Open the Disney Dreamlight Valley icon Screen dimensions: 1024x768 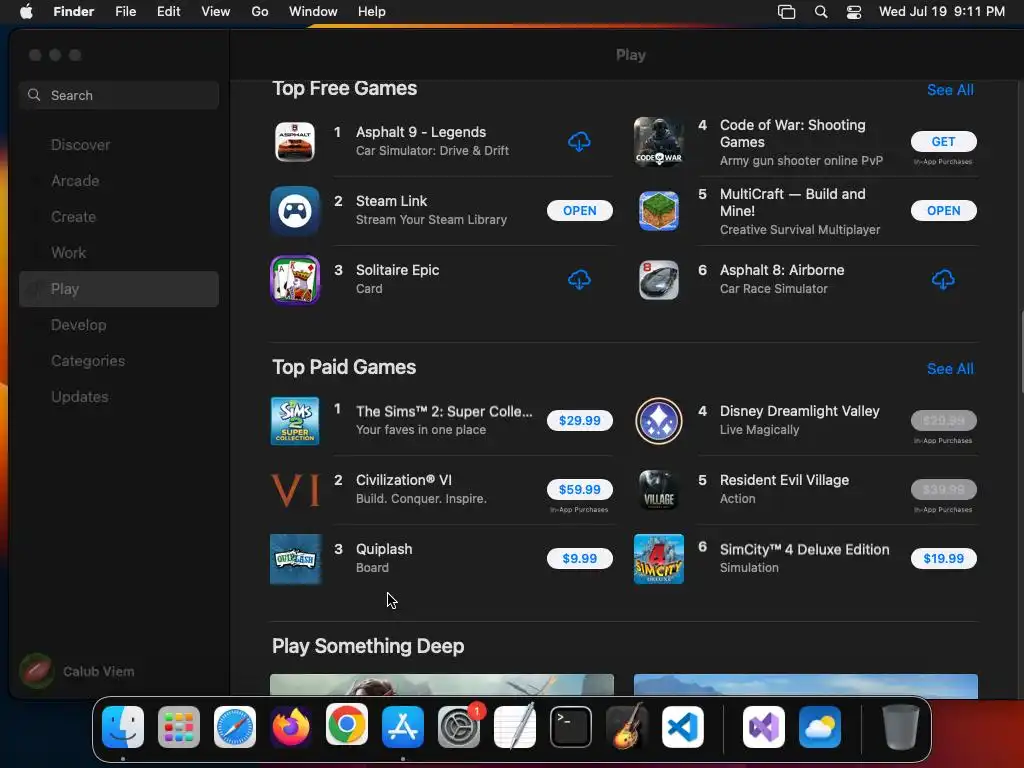click(659, 421)
